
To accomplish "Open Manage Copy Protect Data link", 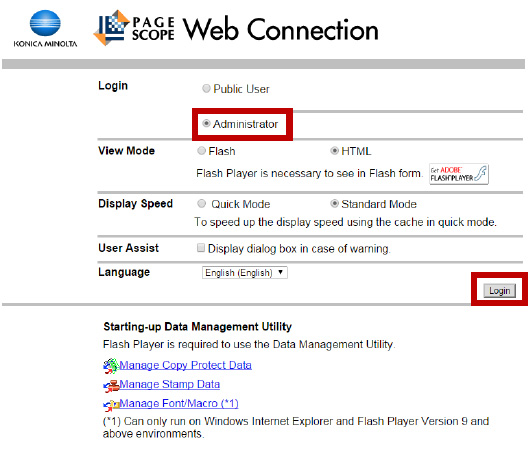I will click(x=185, y=365).
